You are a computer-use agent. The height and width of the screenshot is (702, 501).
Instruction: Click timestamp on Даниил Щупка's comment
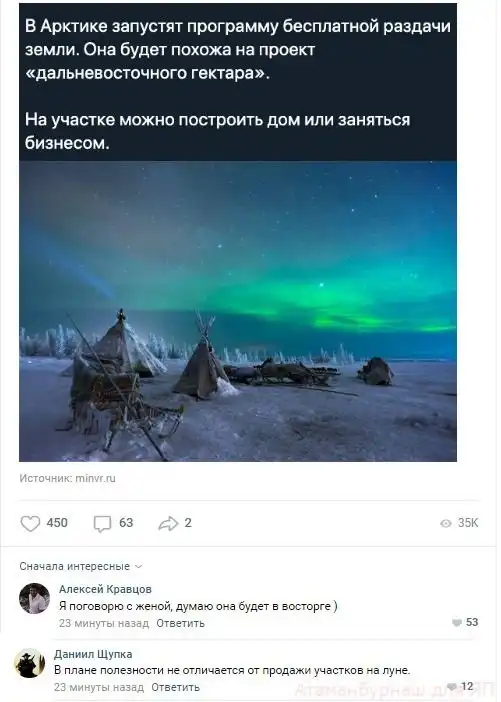[99, 687]
